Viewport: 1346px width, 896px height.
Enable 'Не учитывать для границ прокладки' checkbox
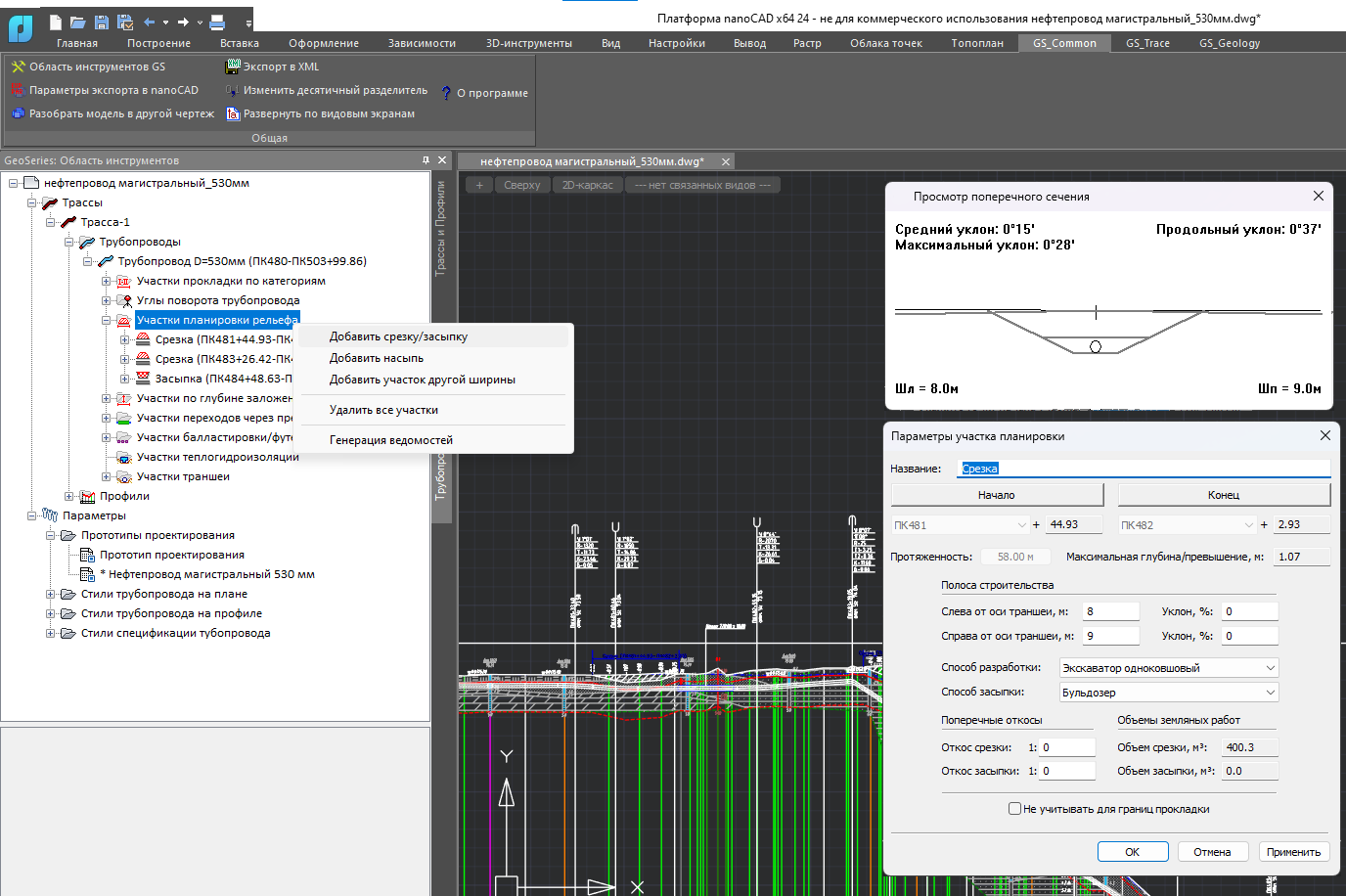click(x=1015, y=809)
